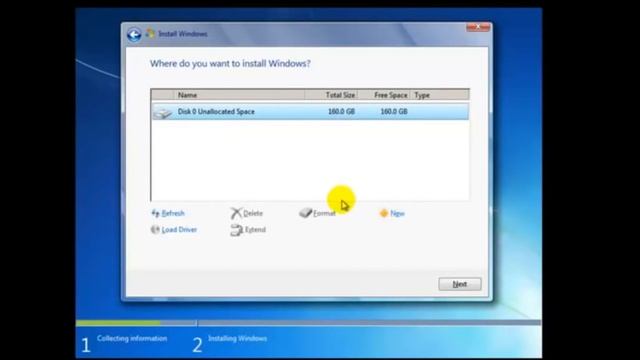Click the Windows setup icon in title bar
640x360 pixels.
point(150,33)
